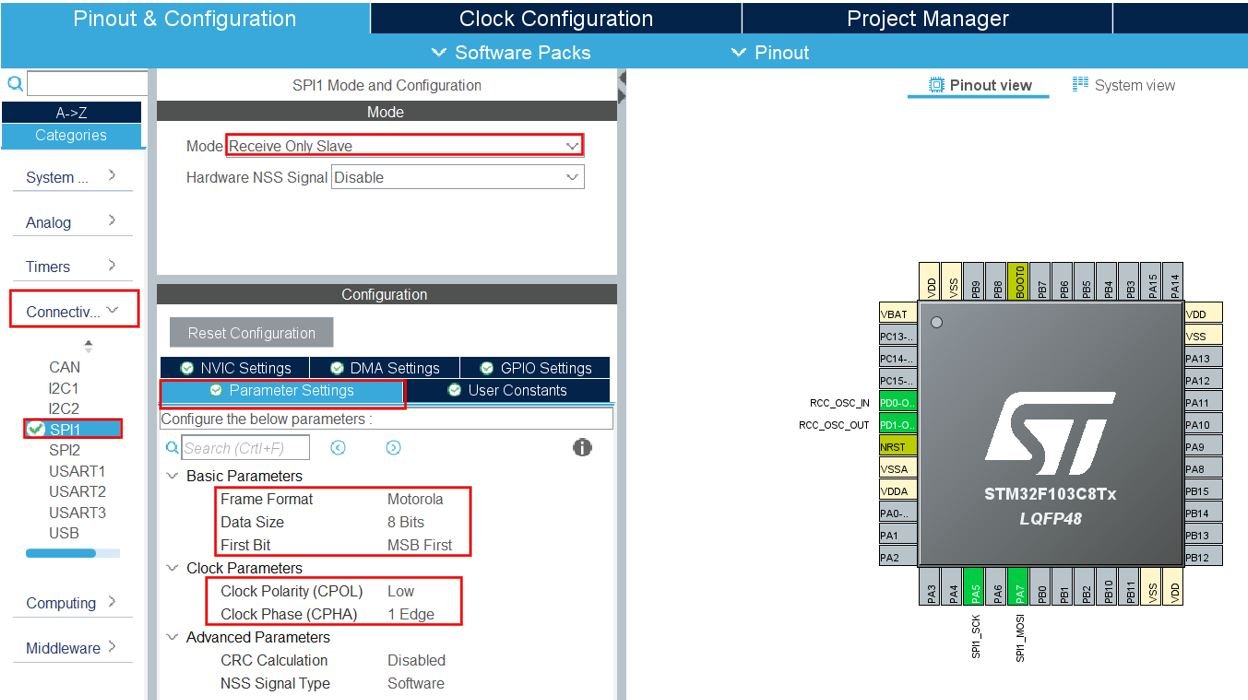Show parameter info icon

[582, 448]
